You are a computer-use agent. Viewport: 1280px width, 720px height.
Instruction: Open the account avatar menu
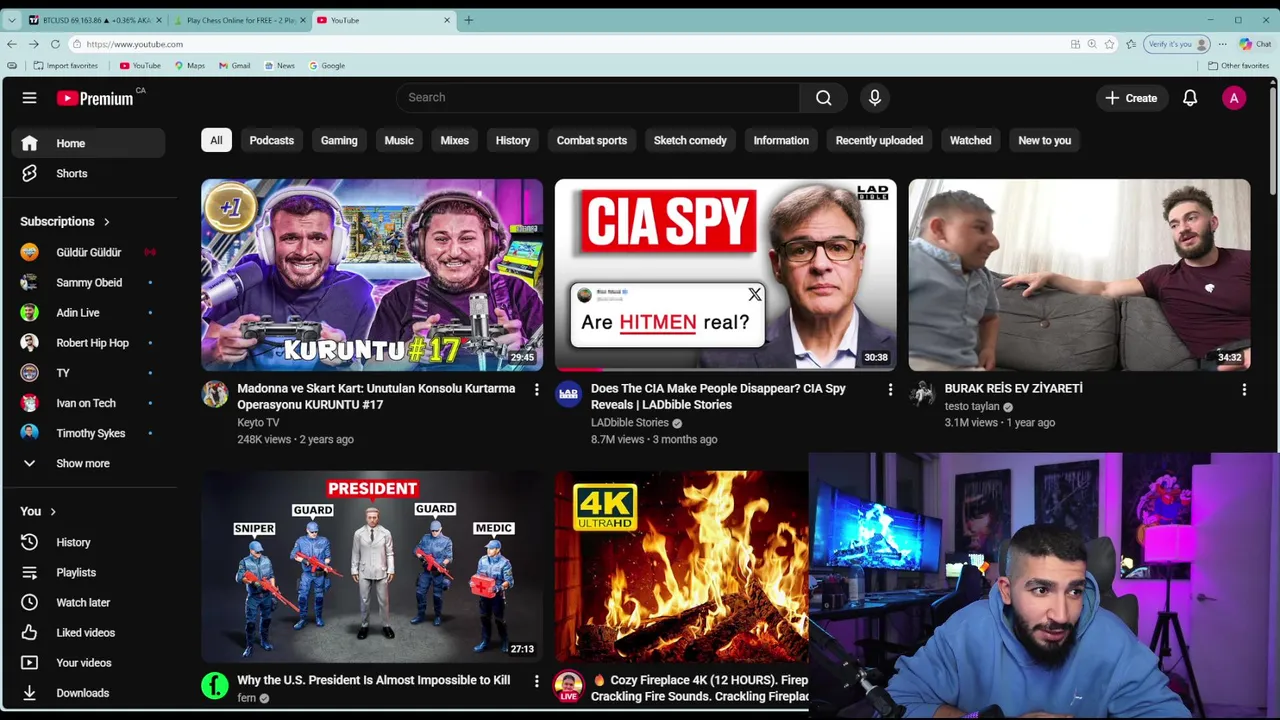(x=1234, y=98)
